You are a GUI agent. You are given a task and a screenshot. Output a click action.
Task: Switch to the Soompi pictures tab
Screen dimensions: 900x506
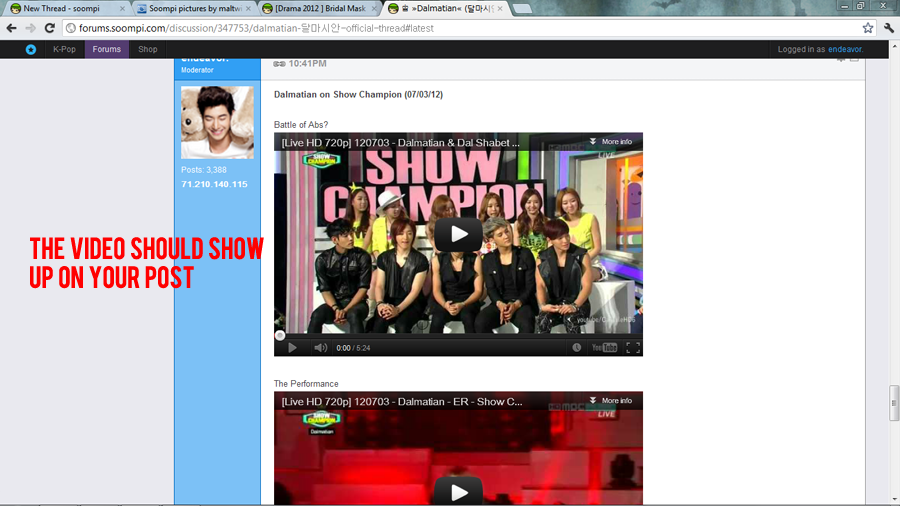coord(195,9)
